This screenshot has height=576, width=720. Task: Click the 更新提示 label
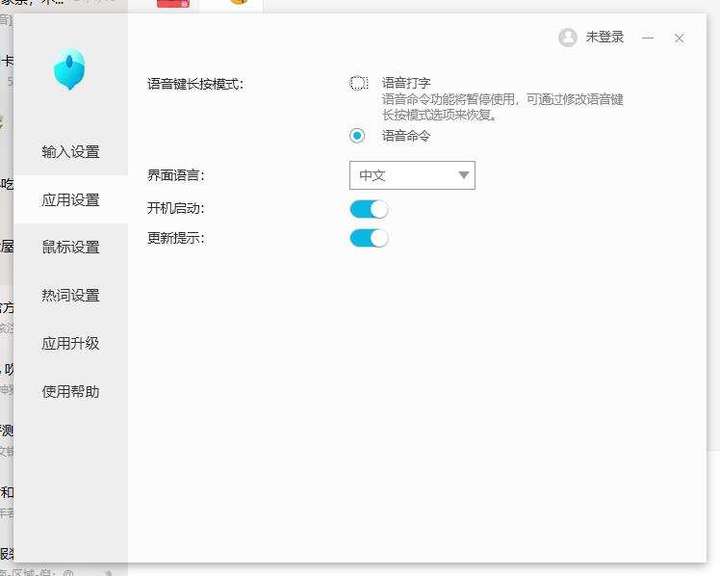point(176,238)
